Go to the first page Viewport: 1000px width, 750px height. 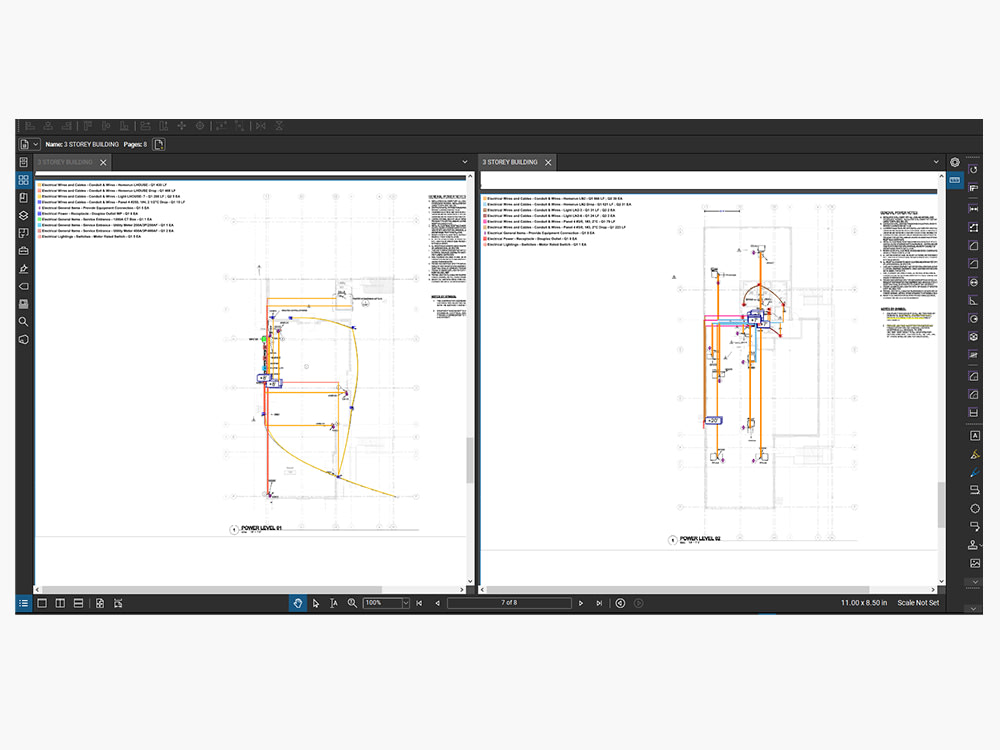click(419, 603)
